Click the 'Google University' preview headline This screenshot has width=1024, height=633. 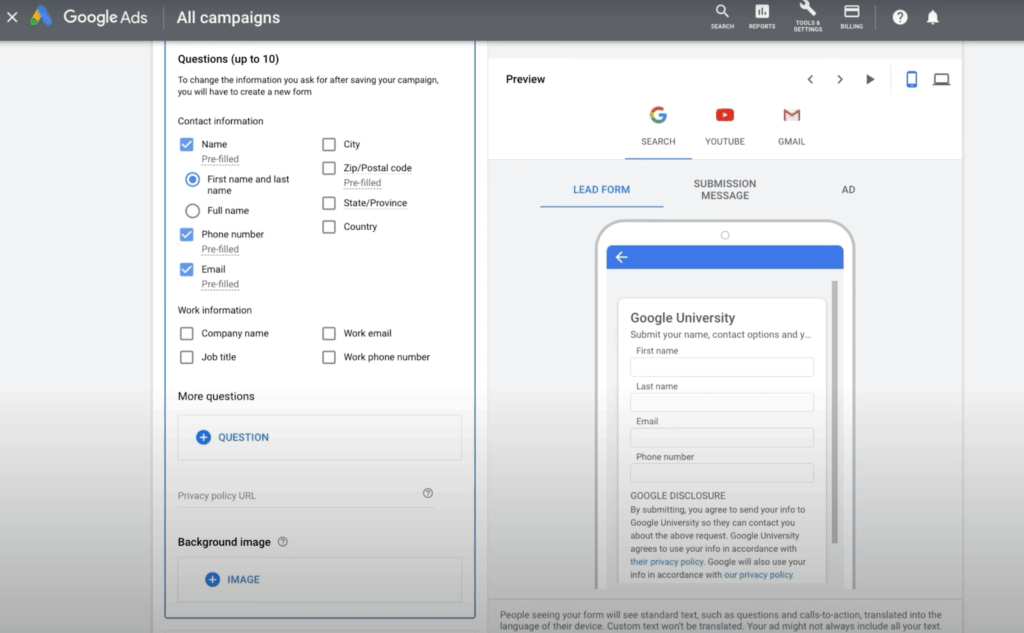(682, 318)
